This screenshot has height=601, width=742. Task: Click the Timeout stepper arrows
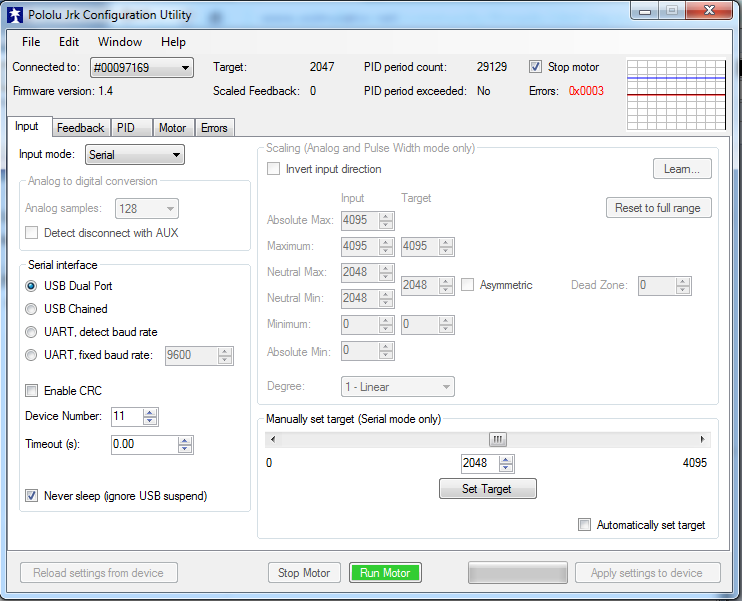tap(185, 445)
